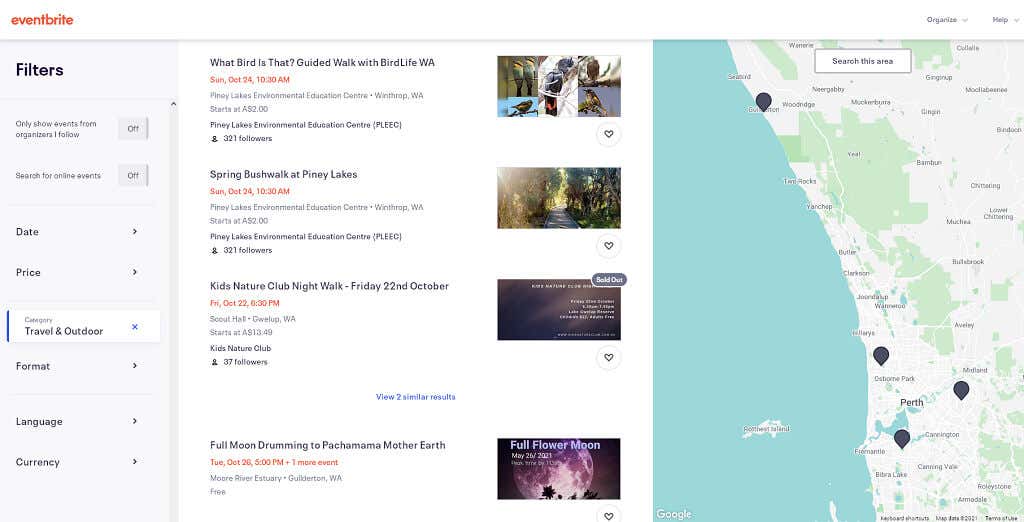Remove the Travel & Outdoor category filter
The image size is (1024, 522).
(x=135, y=327)
